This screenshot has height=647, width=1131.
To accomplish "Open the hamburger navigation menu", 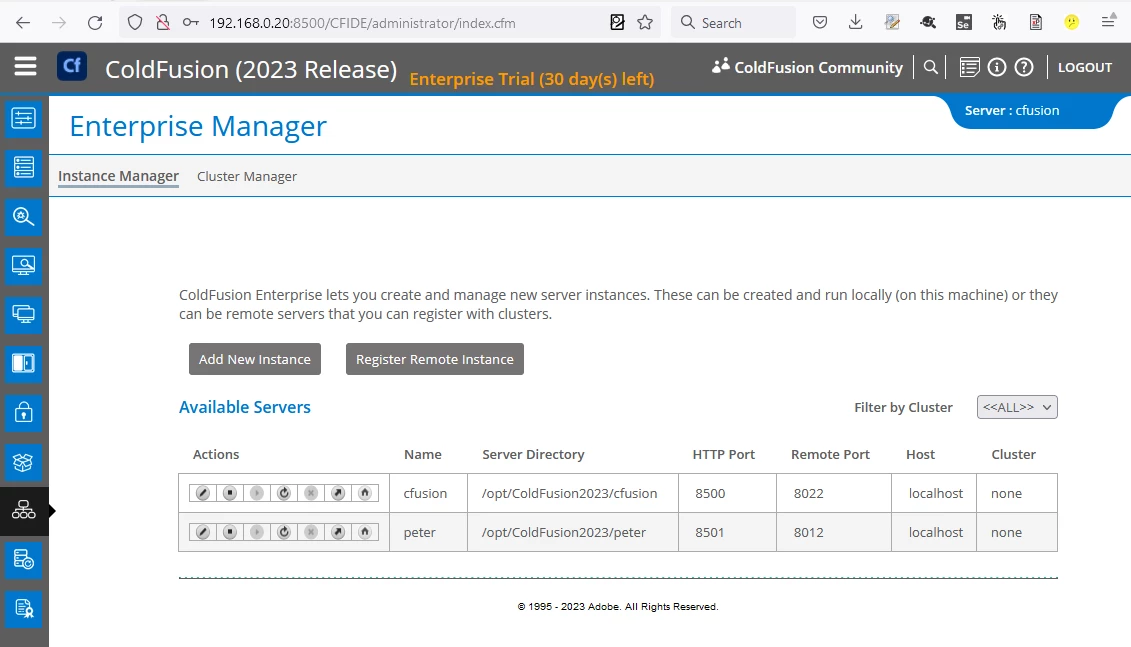I will coord(25,67).
